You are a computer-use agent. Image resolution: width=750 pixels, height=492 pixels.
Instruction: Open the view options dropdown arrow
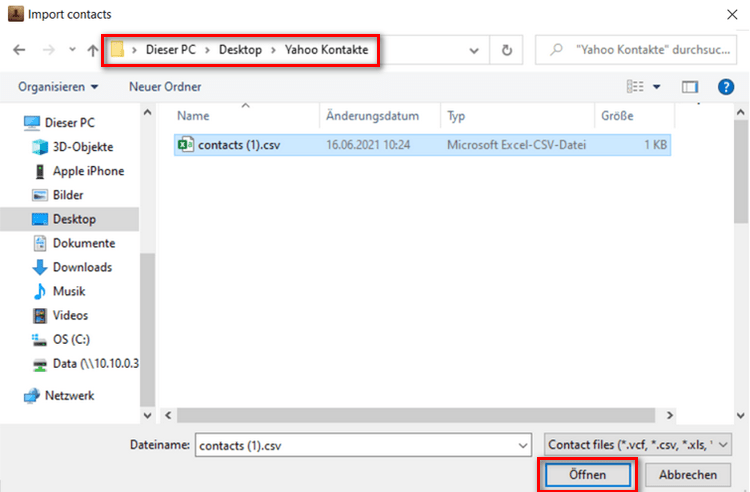pos(657,87)
